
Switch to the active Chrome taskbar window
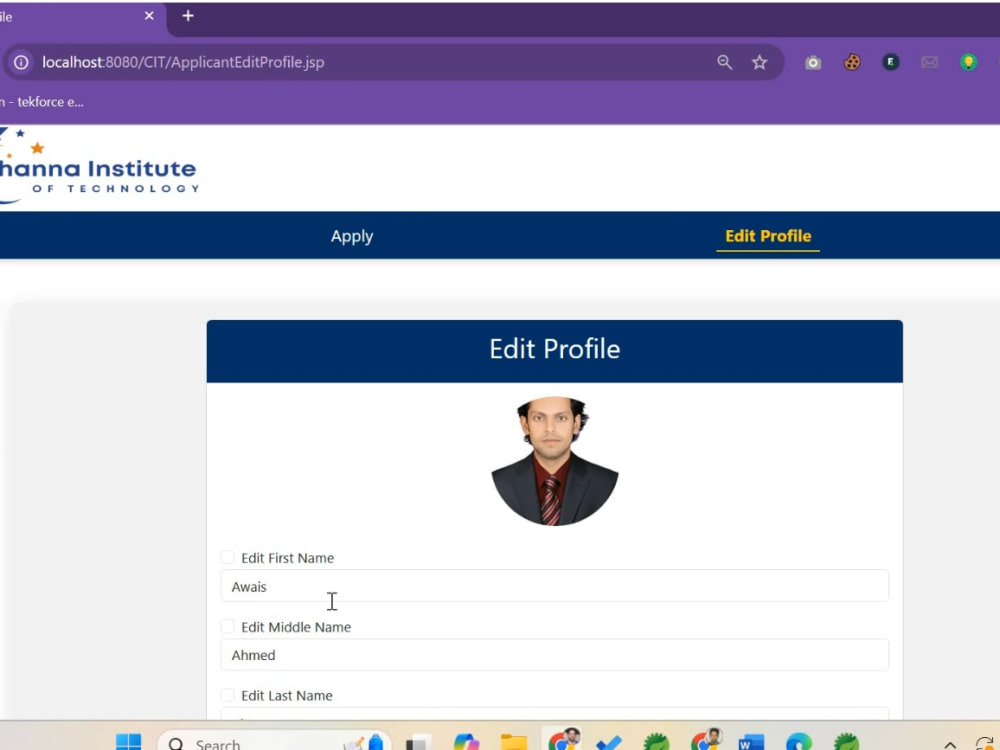pyautogui.click(x=563, y=740)
